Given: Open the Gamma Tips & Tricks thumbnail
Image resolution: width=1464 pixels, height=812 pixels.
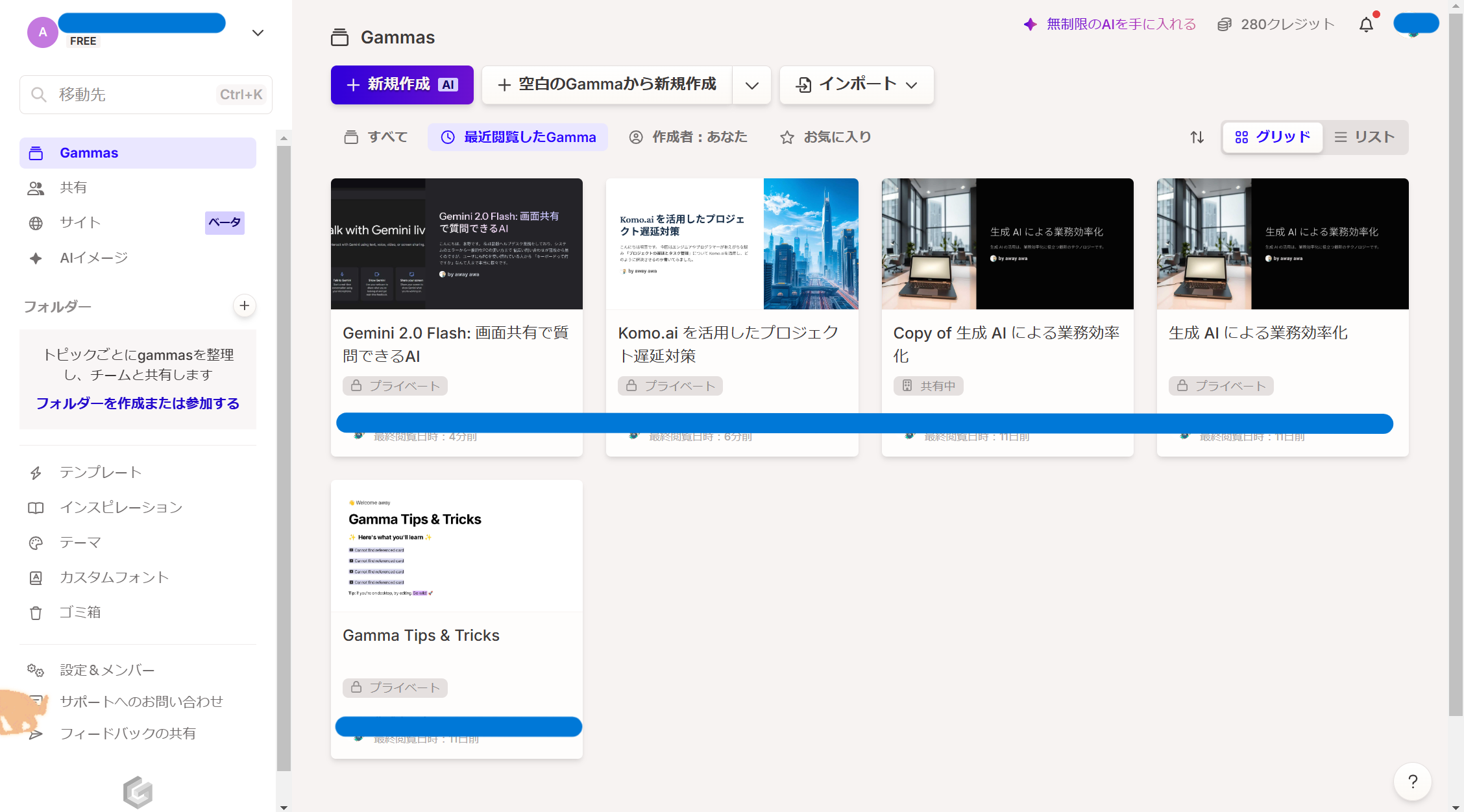Looking at the screenshot, I should pos(456,545).
